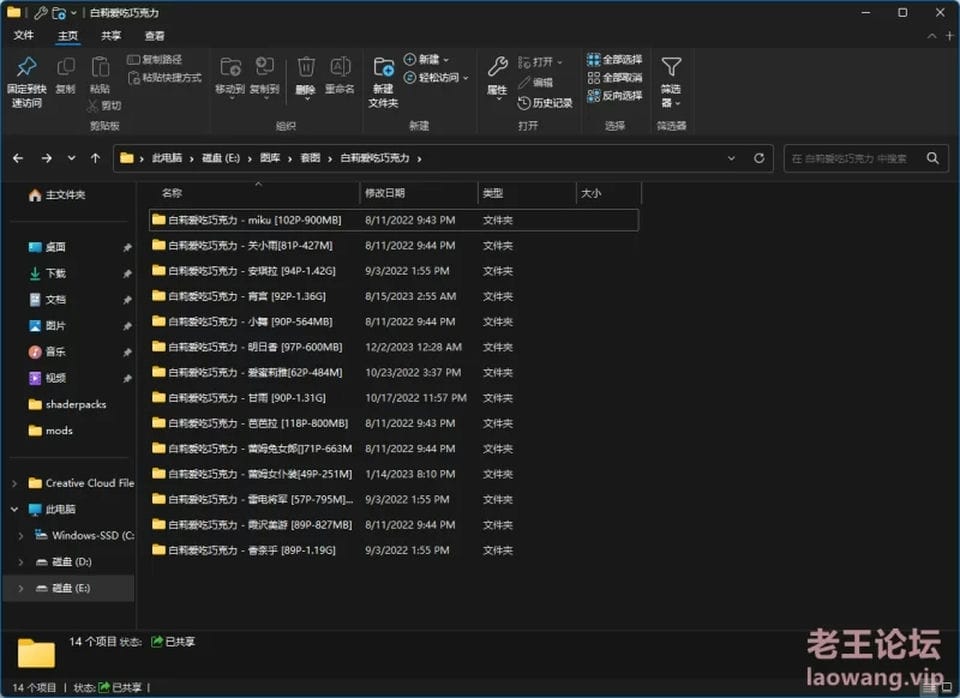Expand Windows-SSD (C:) drive node
The height and width of the screenshot is (698, 960).
coord(21,535)
